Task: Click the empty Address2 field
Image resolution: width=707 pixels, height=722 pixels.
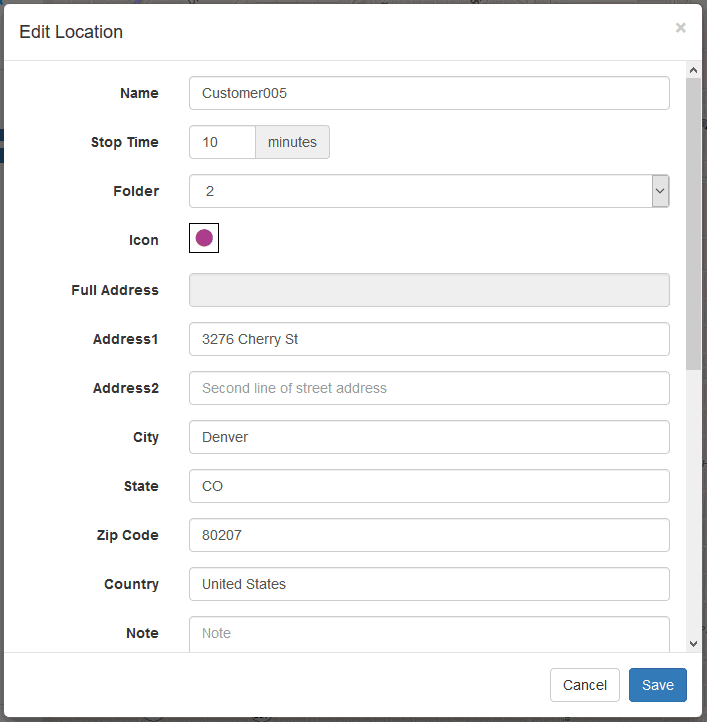Action: point(429,388)
